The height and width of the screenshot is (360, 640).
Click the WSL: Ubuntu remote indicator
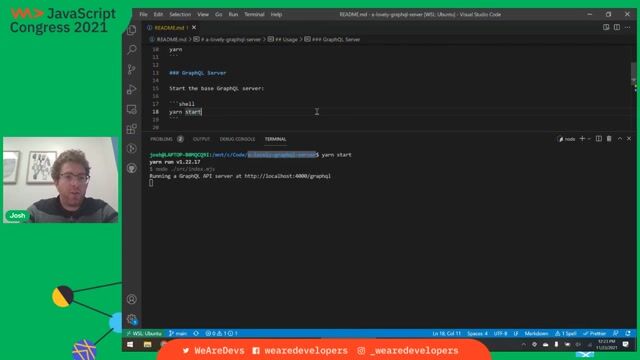click(144, 333)
